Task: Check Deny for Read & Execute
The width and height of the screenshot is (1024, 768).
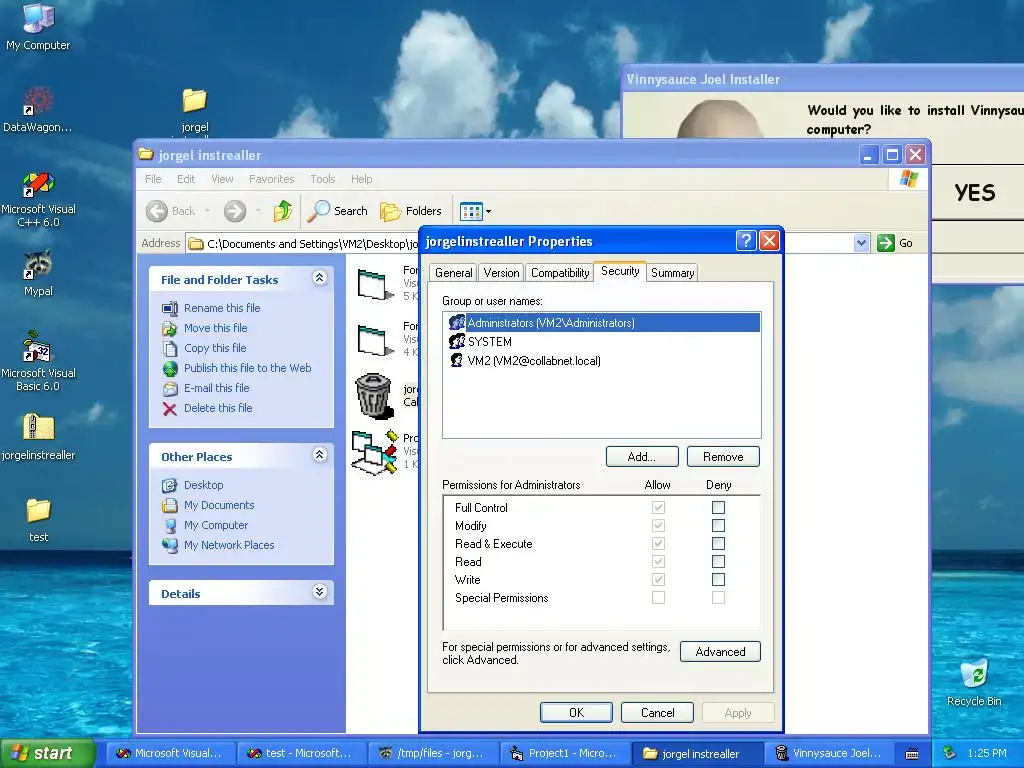Action: 718,543
